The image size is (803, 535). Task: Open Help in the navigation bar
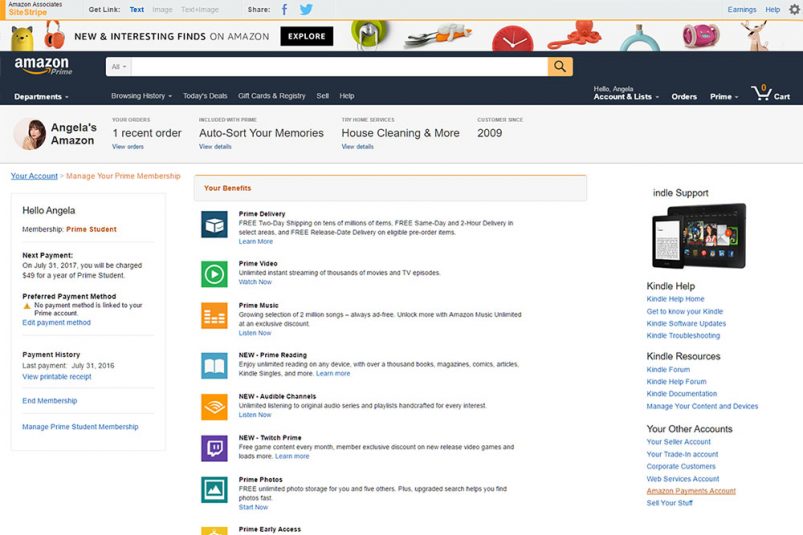pos(347,96)
